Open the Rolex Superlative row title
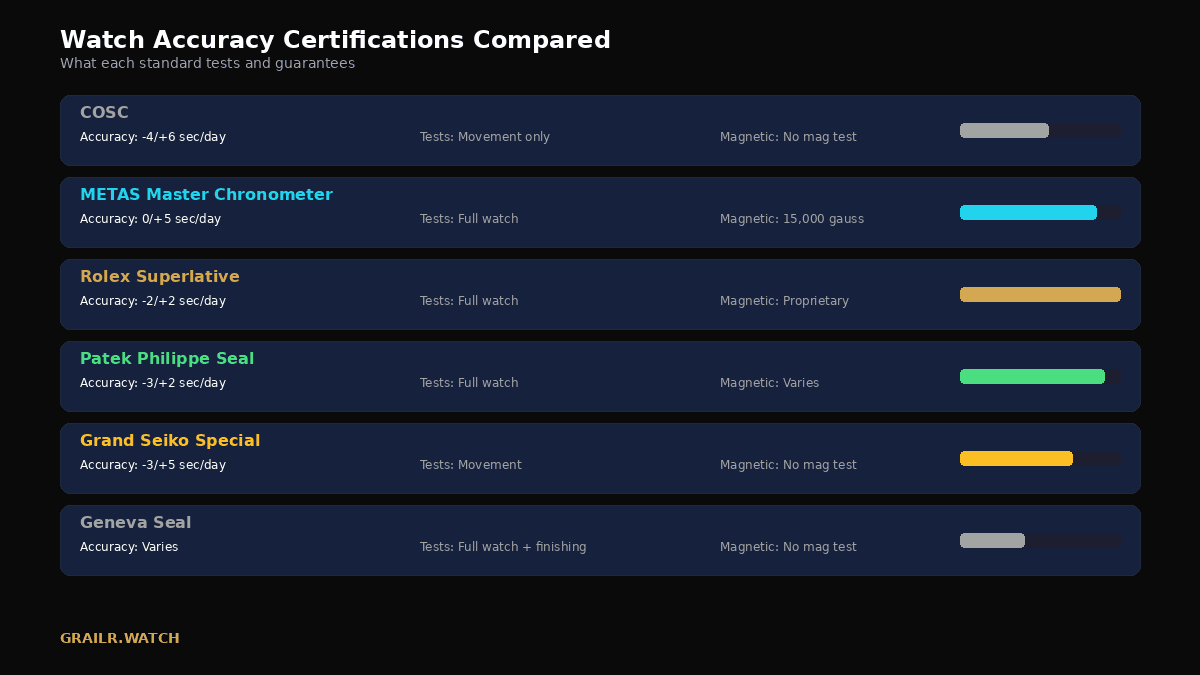Viewport: 1200px width, 675px height. click(160, 277)
